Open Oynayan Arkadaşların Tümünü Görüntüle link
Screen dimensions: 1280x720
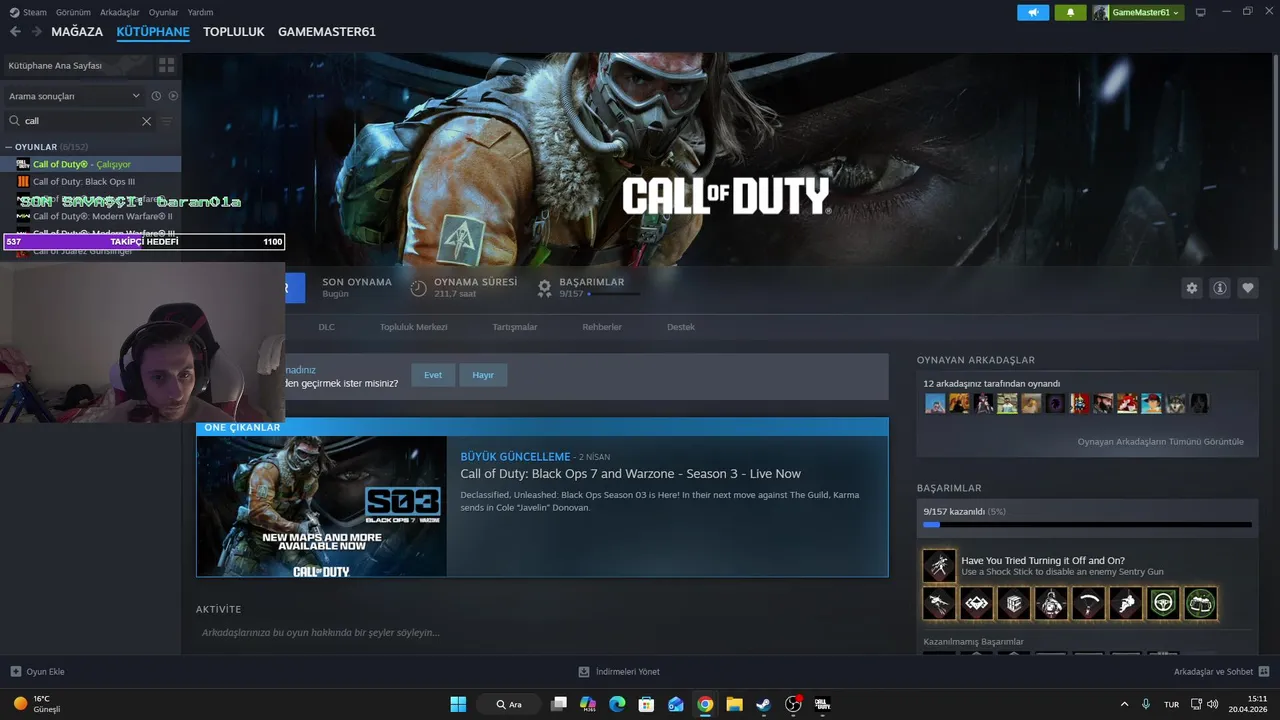[x=1161, y=441]
